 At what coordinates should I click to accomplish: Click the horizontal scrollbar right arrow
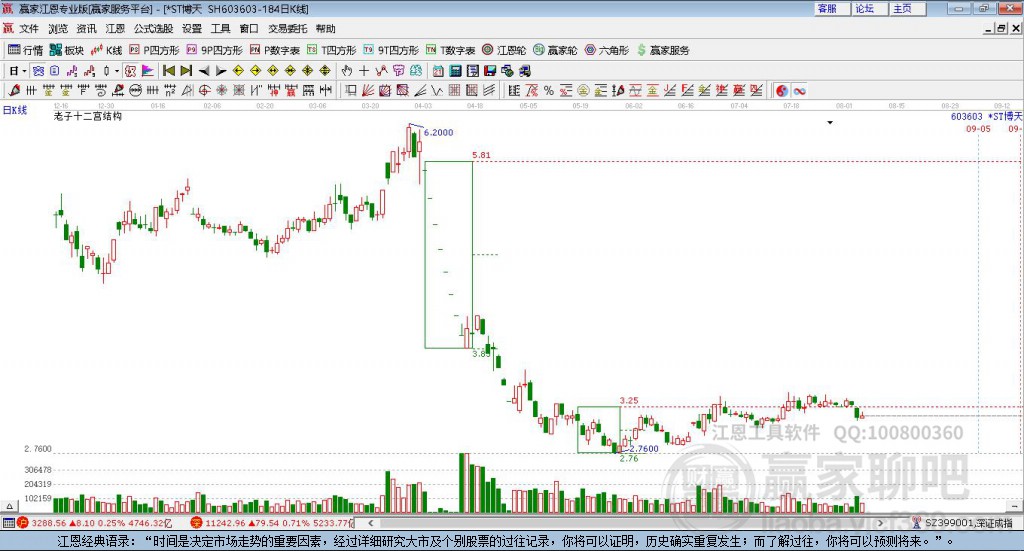[880, 523]
